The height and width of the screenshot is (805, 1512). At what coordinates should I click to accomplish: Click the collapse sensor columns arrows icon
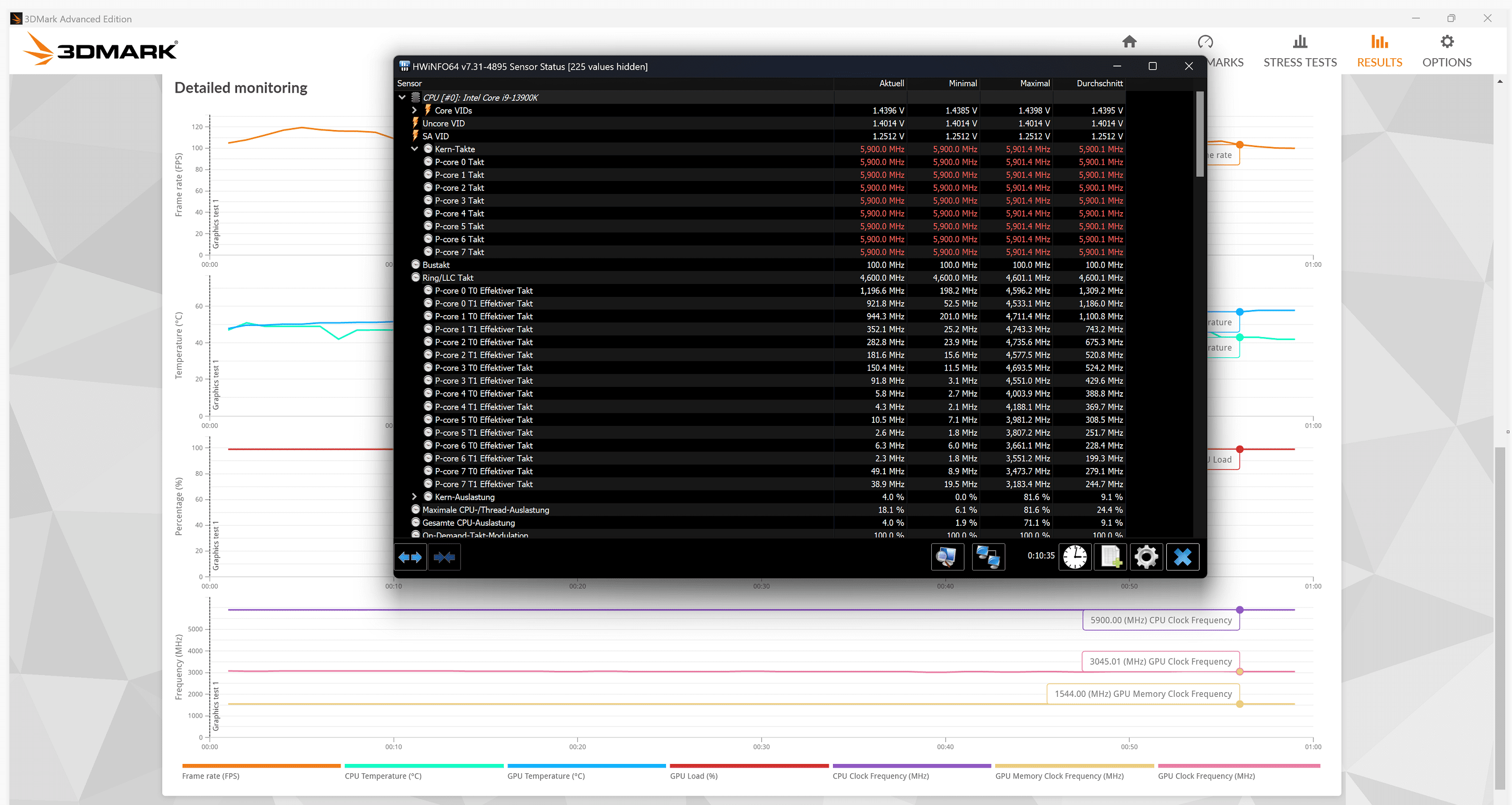click(x=445, y=556)
